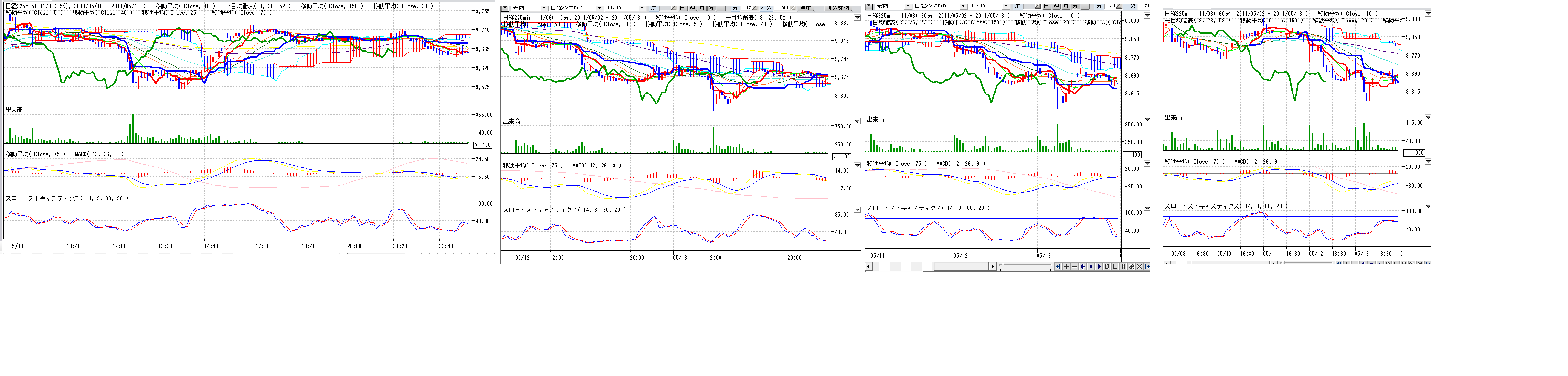Viewport: 1568px width, 376px height.
Task: Click the X delete icon in chart toolbar
Action: [x=1139, y=266]
